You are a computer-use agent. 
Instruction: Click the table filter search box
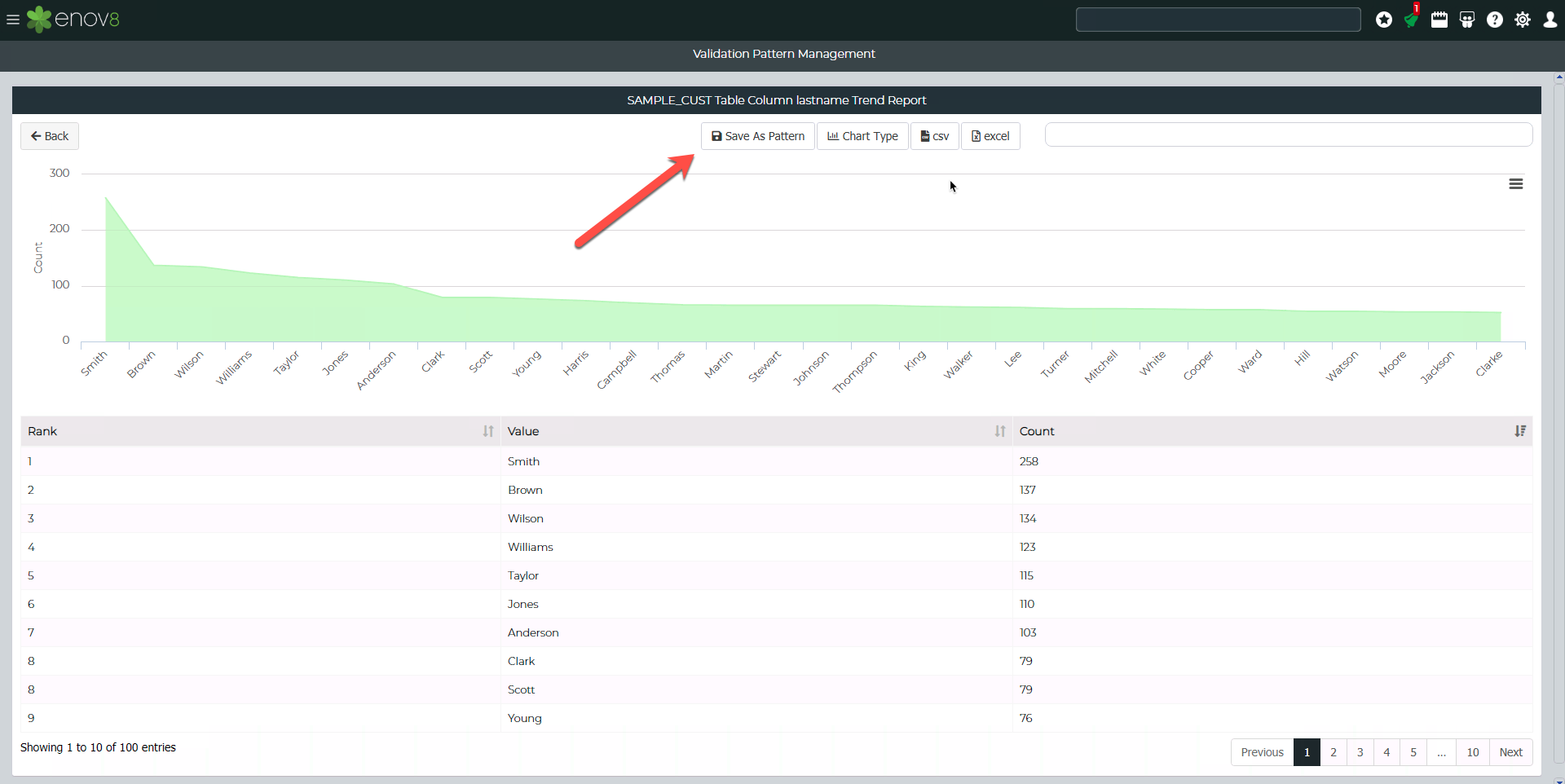tap(1289, 135)
